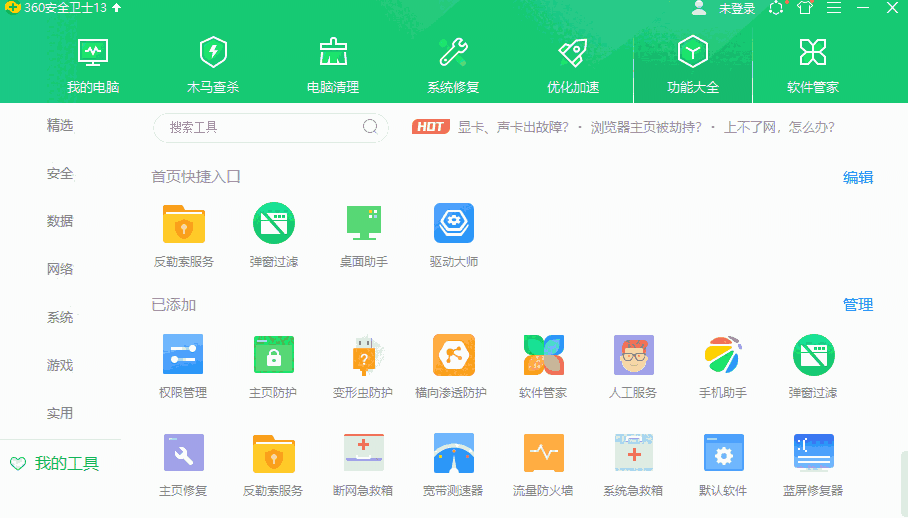Open 人工服务 tool
This screenshot has height=518, width=908.
pyautogui.click(x=633, y=366)
